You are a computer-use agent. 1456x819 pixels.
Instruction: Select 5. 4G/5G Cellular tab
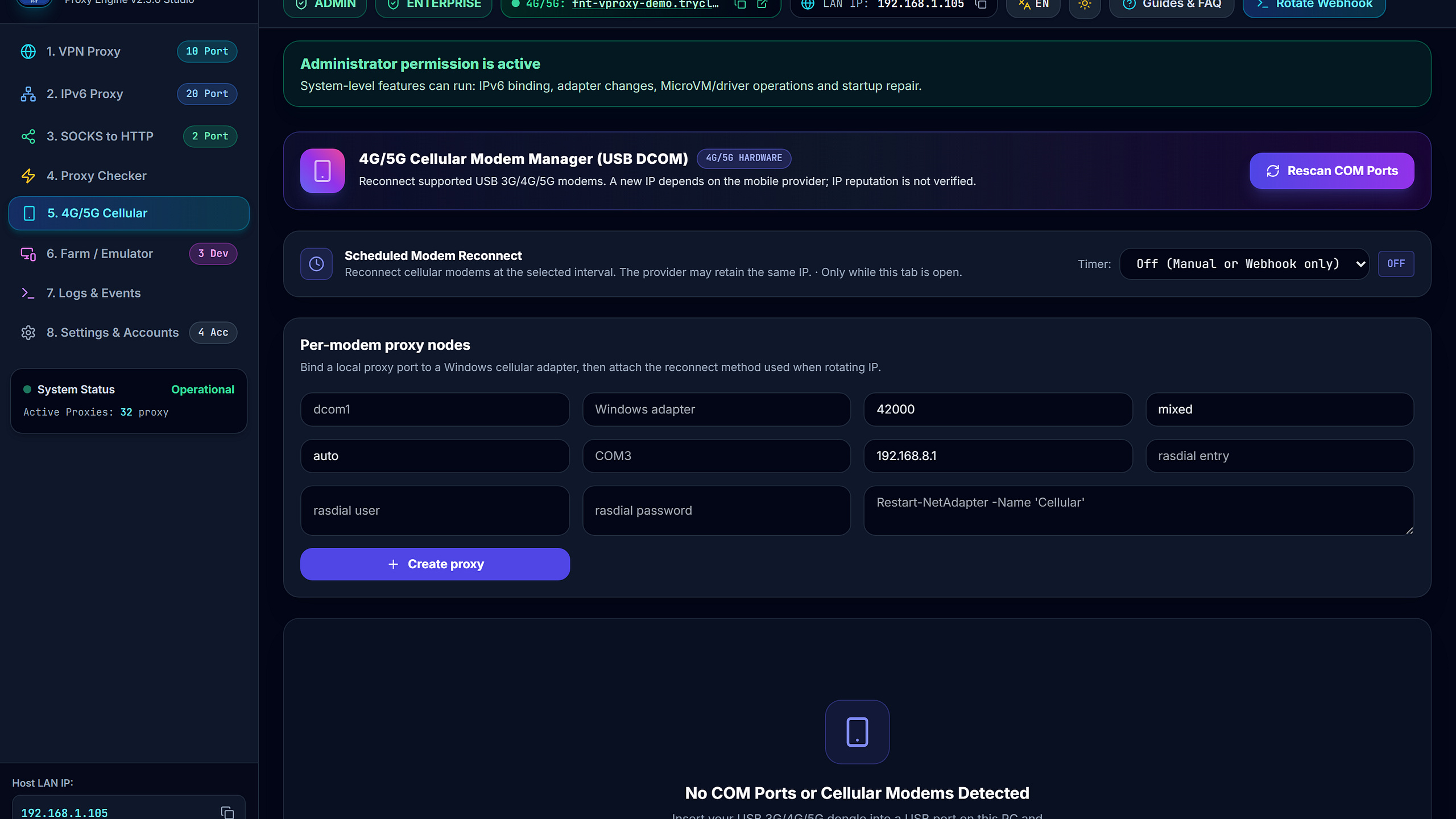point(129,213)
